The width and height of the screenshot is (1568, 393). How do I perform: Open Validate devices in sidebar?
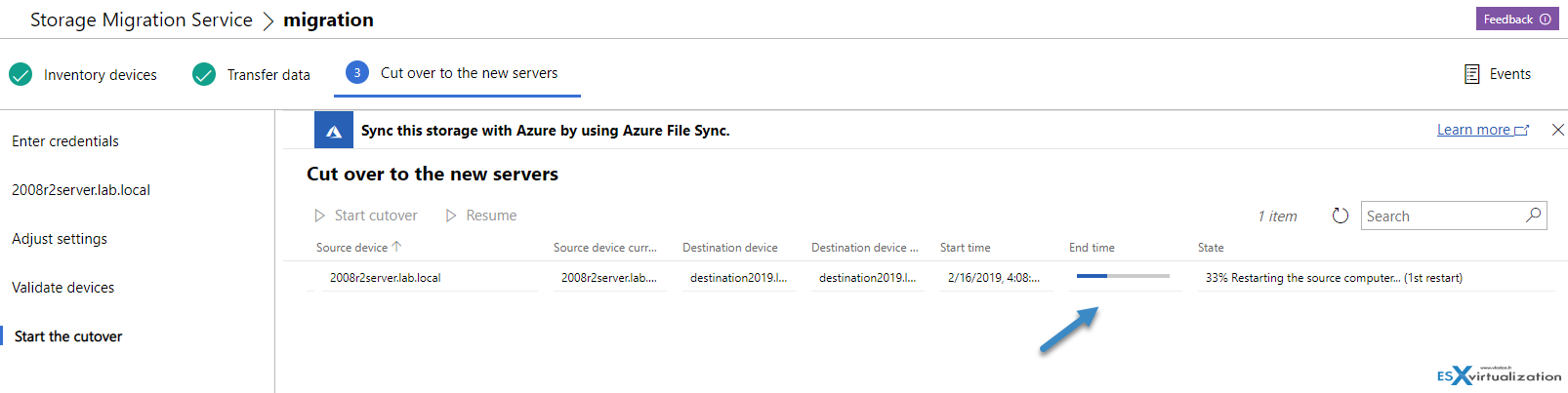click(x=63, y=288)
